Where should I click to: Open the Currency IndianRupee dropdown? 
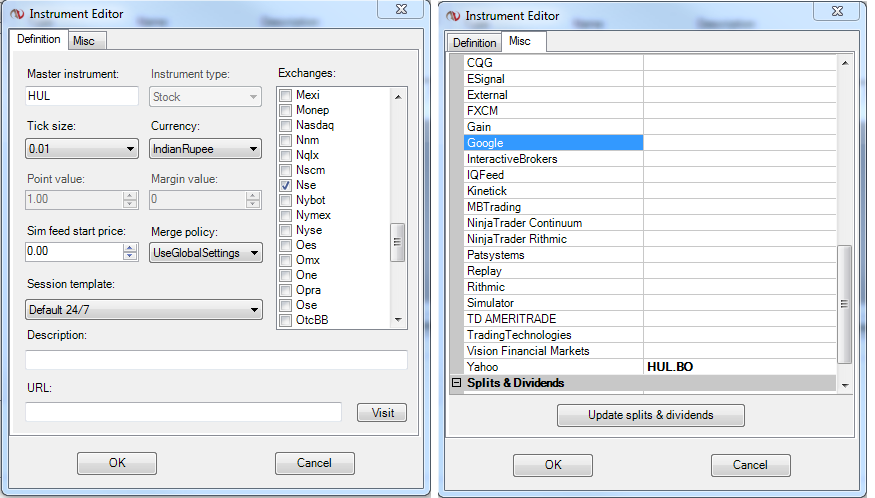[x=205, y=149]
